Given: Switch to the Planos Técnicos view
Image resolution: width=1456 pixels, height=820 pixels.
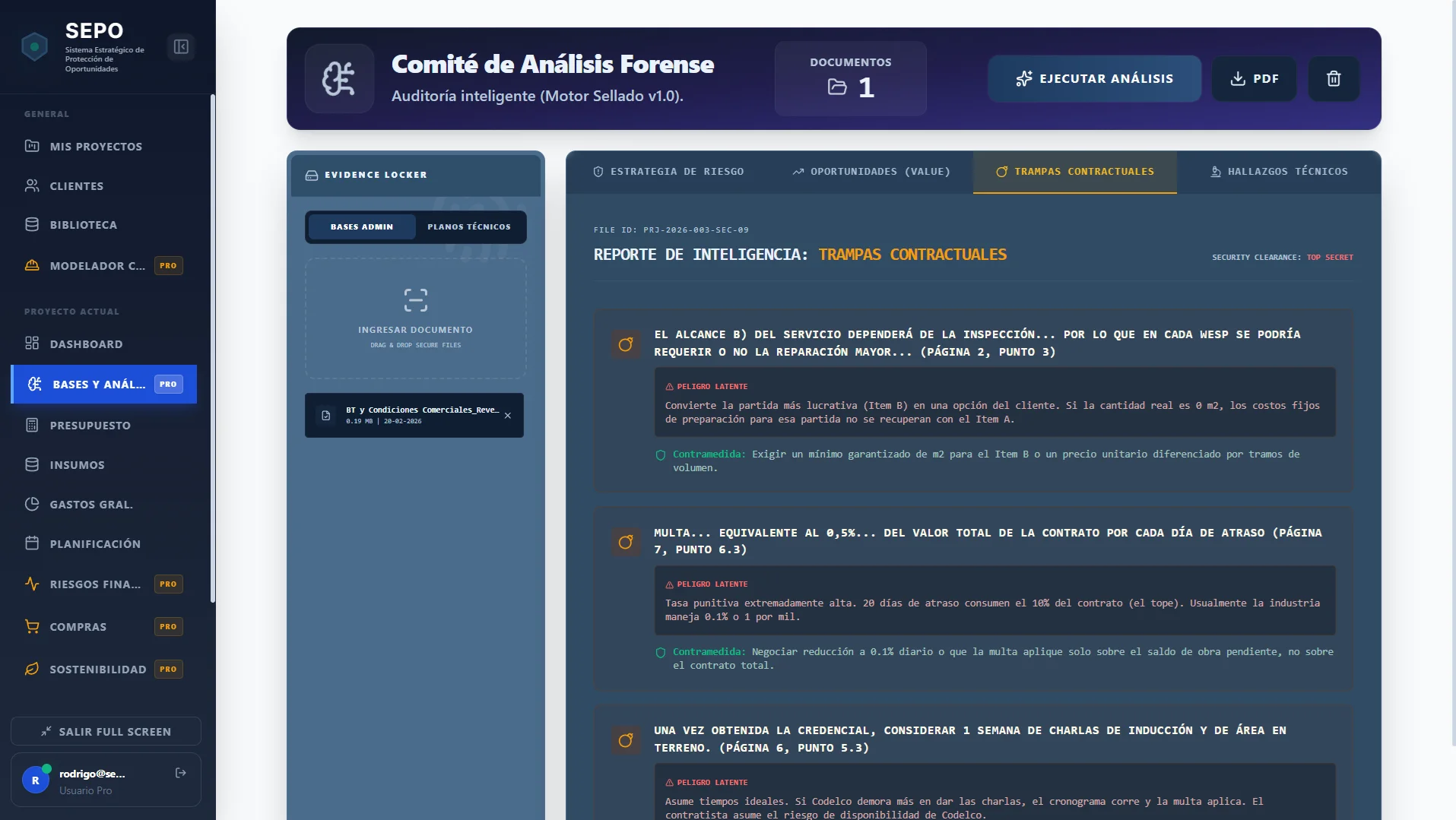Looking at the screenshot, I should click(x=468, y=226).
